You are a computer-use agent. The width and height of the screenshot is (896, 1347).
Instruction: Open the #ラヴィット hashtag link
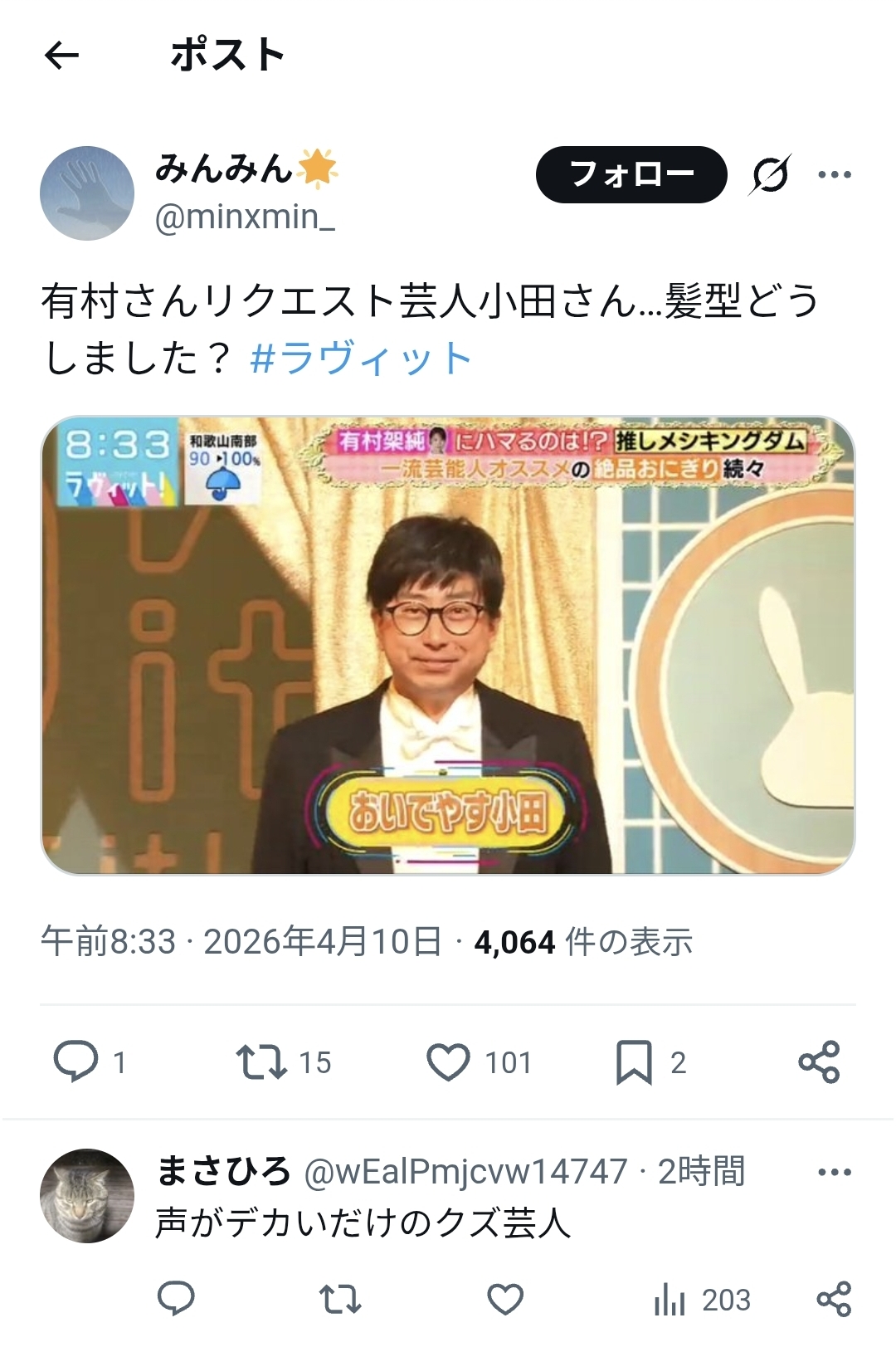point(361,358)
